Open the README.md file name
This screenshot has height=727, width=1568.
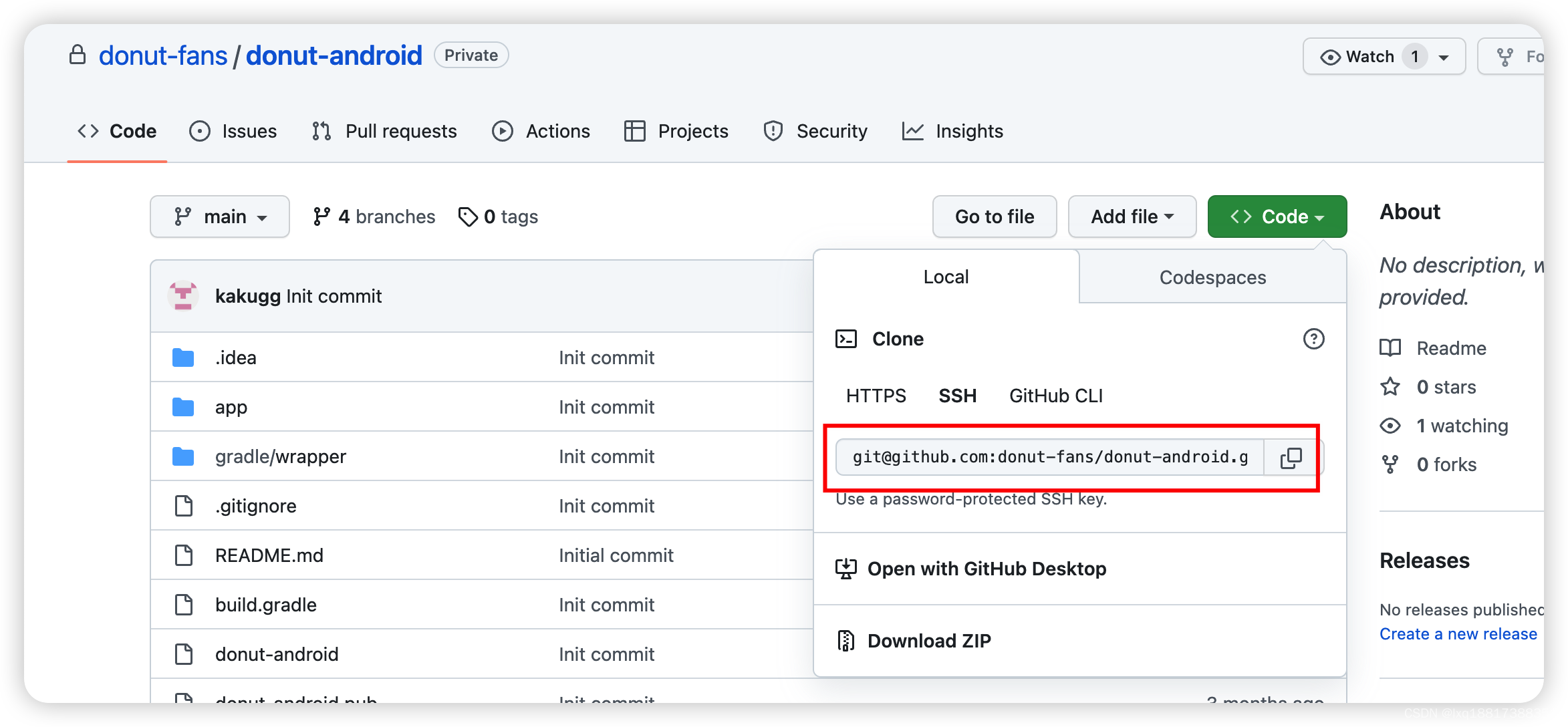(269, 556)
